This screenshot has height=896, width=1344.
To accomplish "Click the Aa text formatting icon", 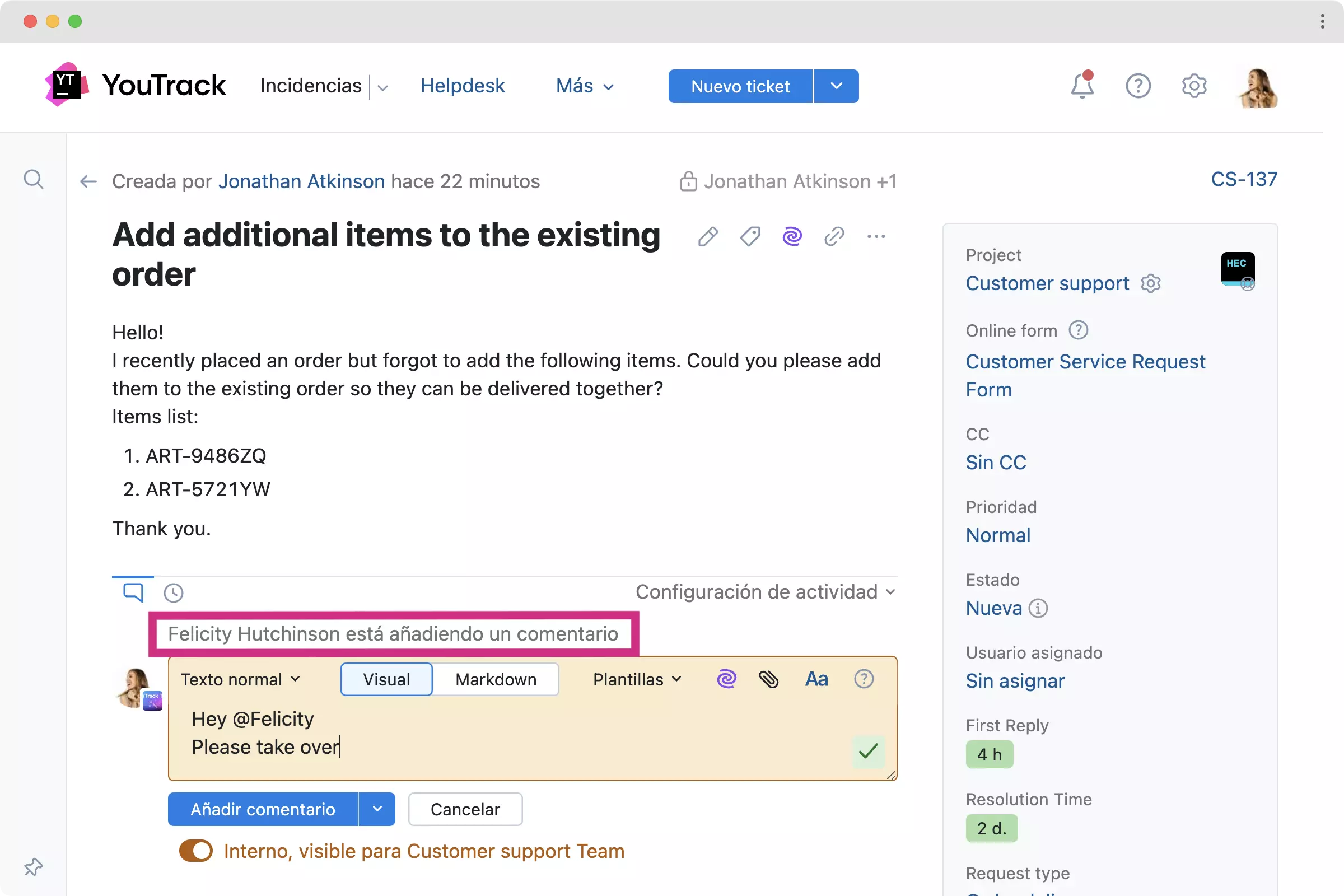I will pos(816,679).
